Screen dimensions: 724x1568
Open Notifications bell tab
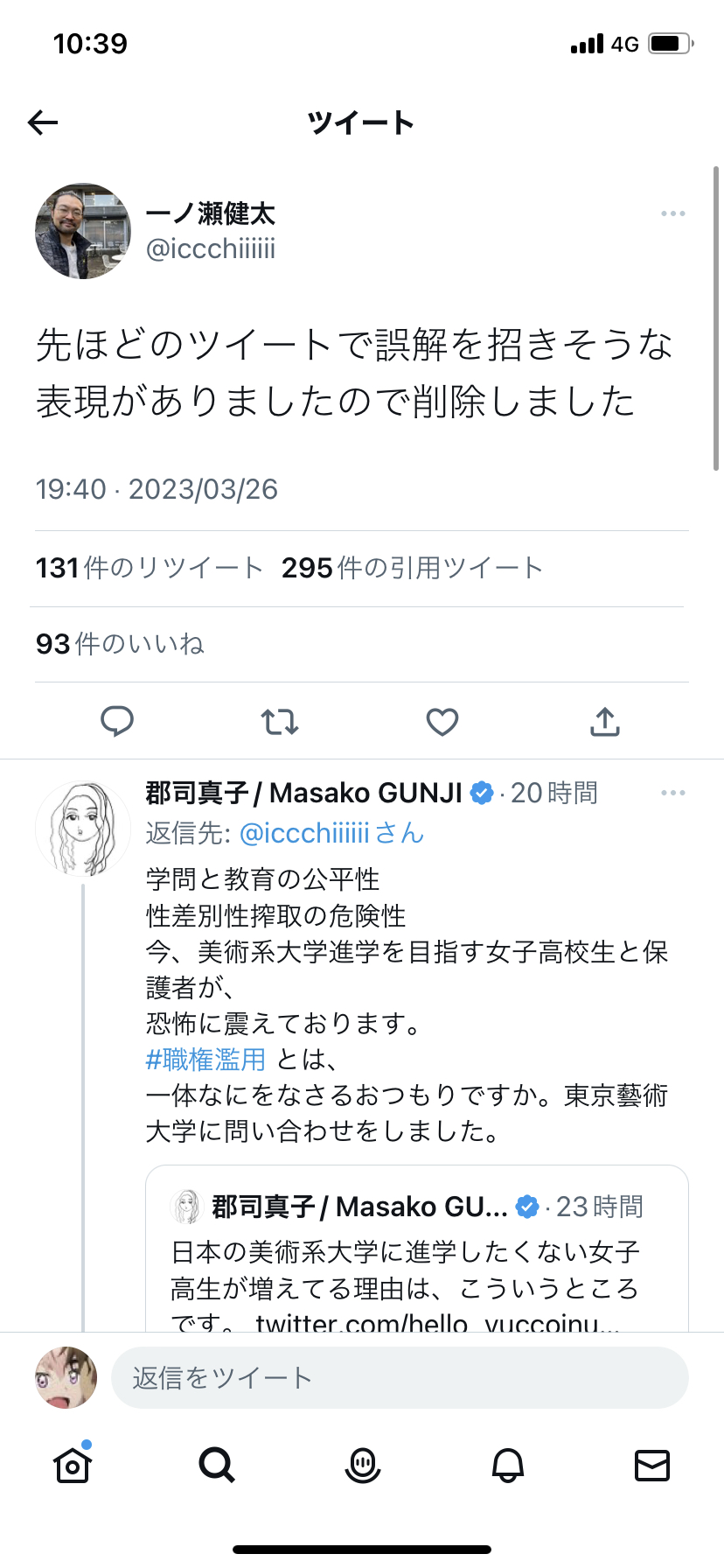[x=507, y=1465]
